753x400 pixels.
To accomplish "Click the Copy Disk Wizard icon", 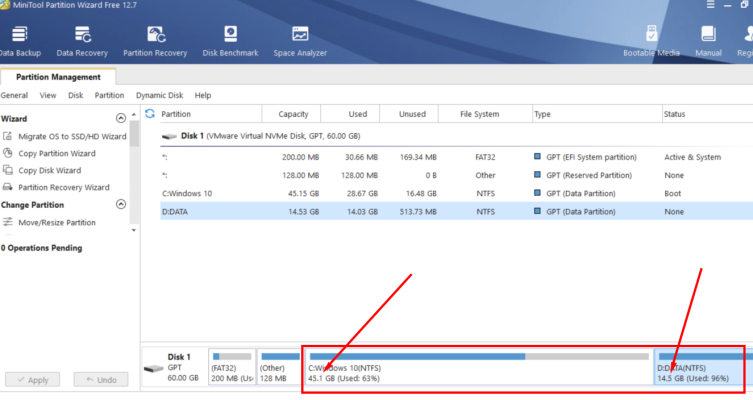I will coord(8,170).
